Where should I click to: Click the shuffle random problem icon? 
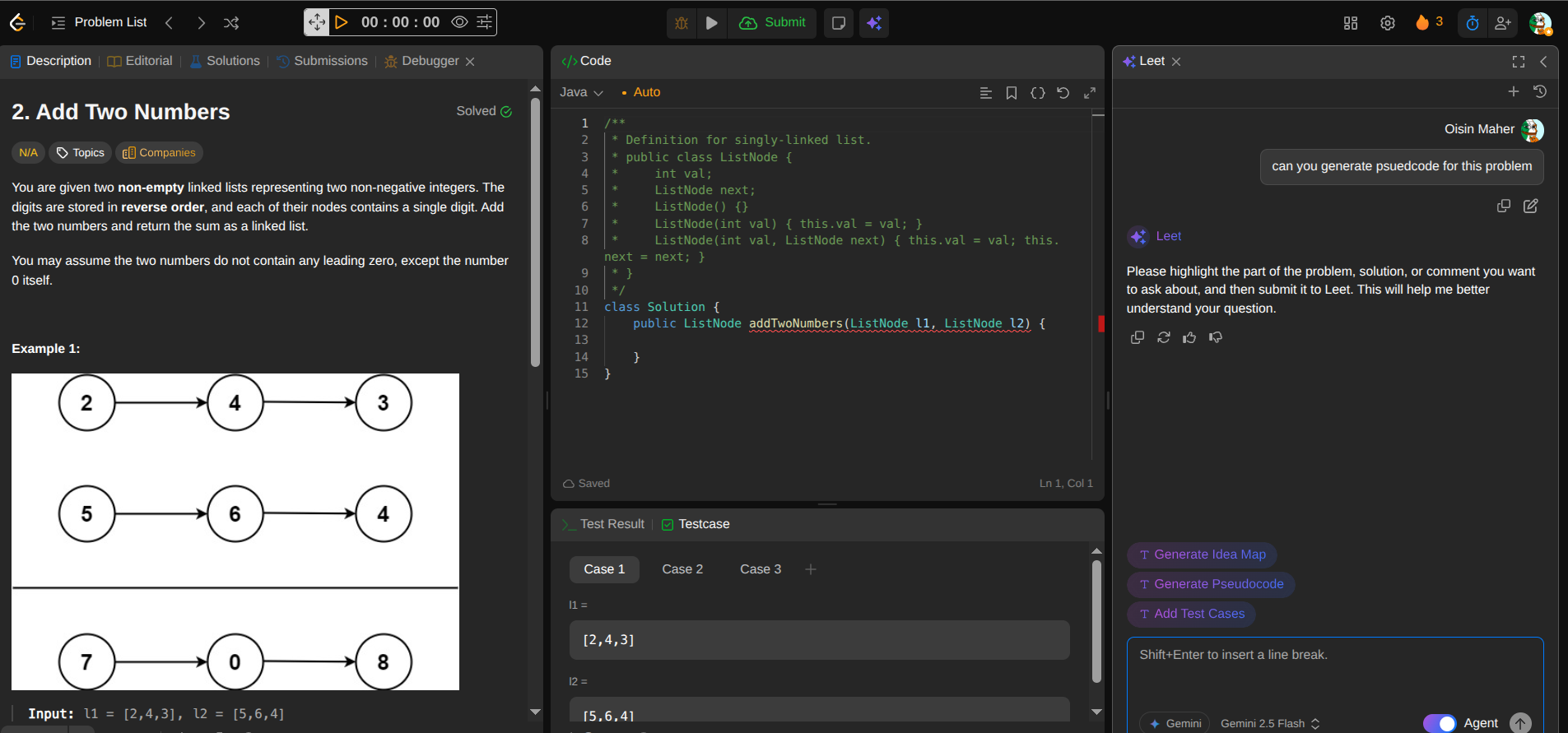coord(231,23)
